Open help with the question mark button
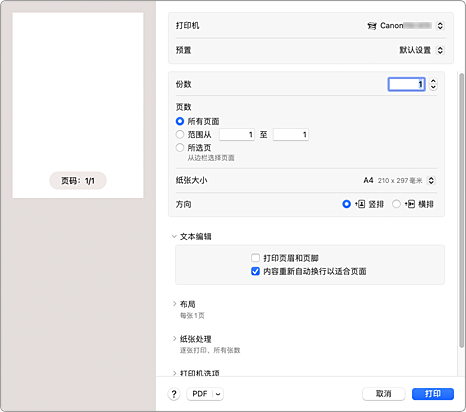Screen dimensions: 466x412 [174, 394]
